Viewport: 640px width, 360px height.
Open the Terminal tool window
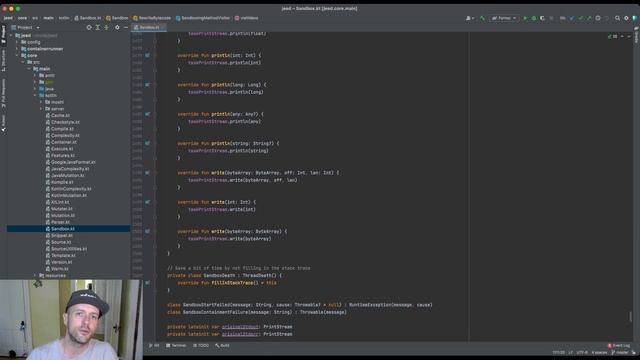pyautogui.click(x=176, y=345)
